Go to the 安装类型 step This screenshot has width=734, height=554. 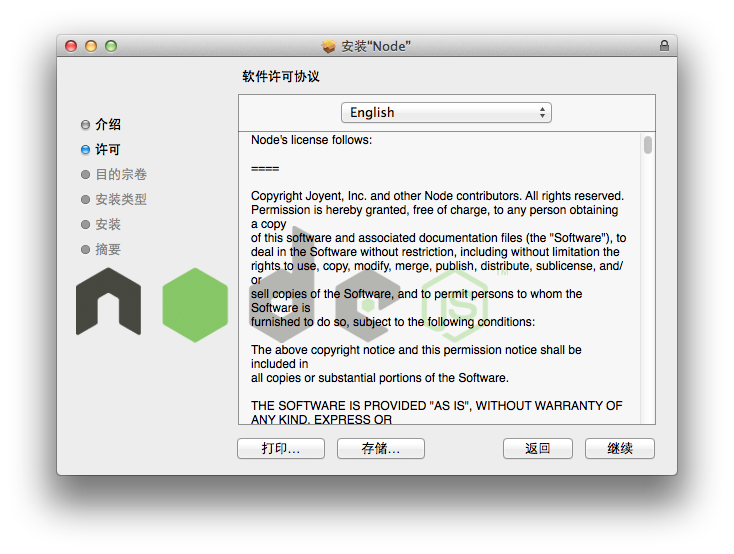121,200
